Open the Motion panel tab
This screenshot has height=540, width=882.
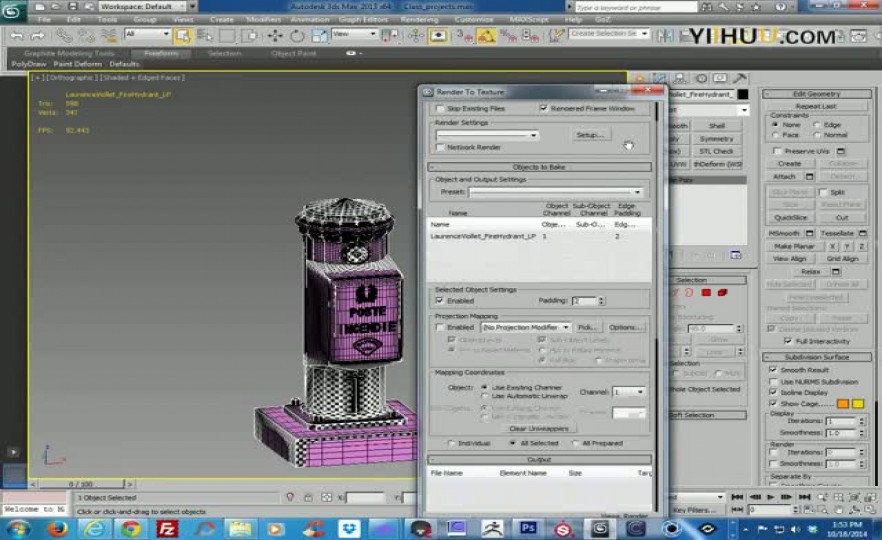701,78
